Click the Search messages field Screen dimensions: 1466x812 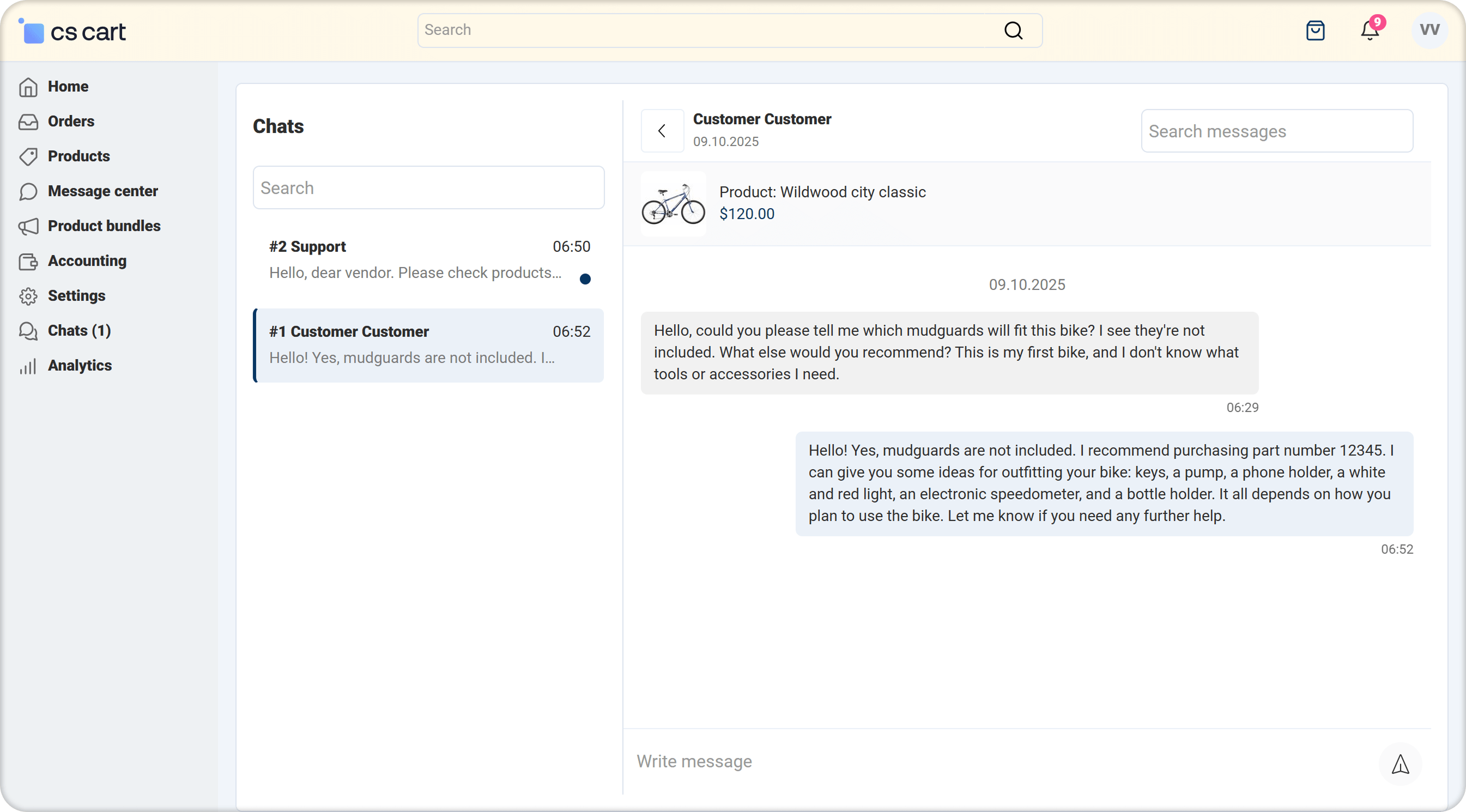[x=1276, y=131]
